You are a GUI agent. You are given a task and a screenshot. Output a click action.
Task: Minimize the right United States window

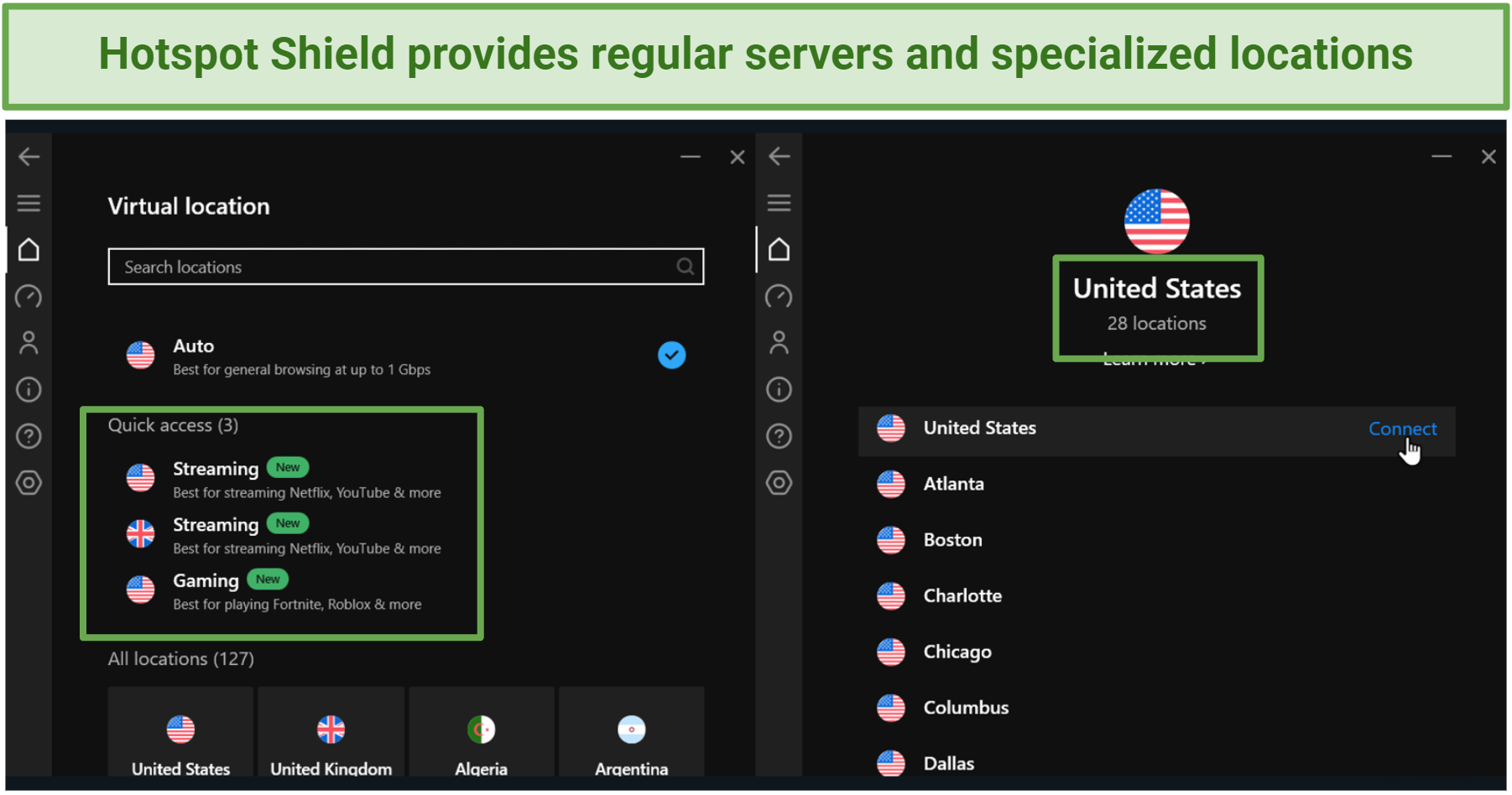pos(1442,157)
